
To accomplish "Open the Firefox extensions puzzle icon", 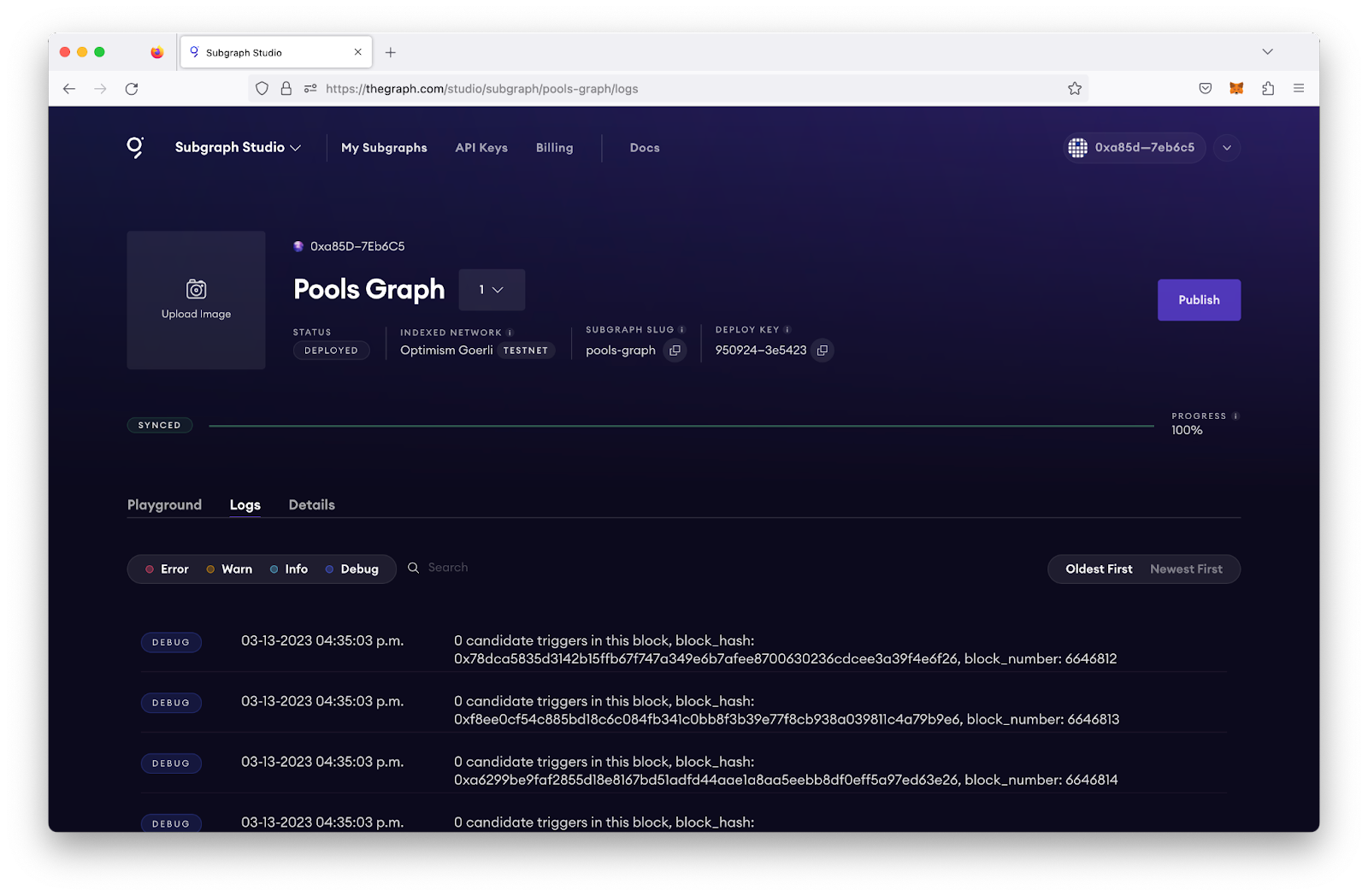I will pos(1268,88).
